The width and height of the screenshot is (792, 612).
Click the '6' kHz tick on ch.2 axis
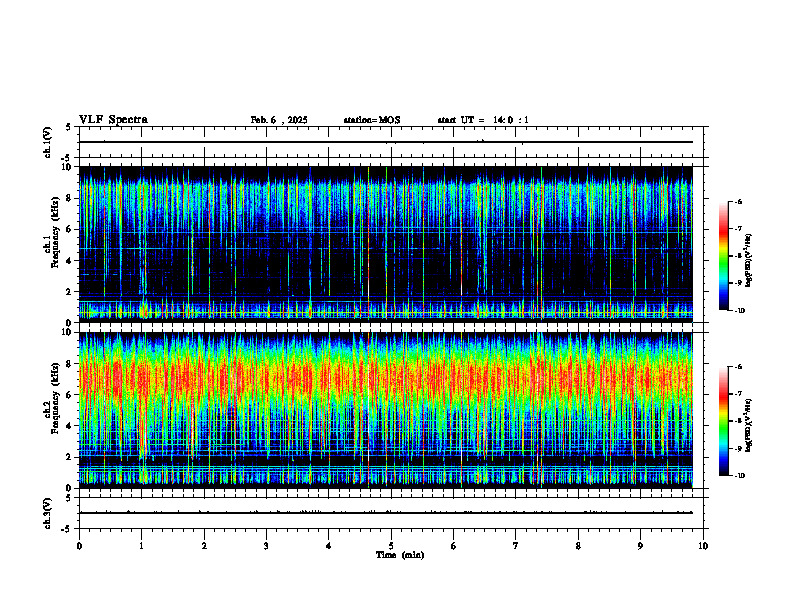point(71,395)
